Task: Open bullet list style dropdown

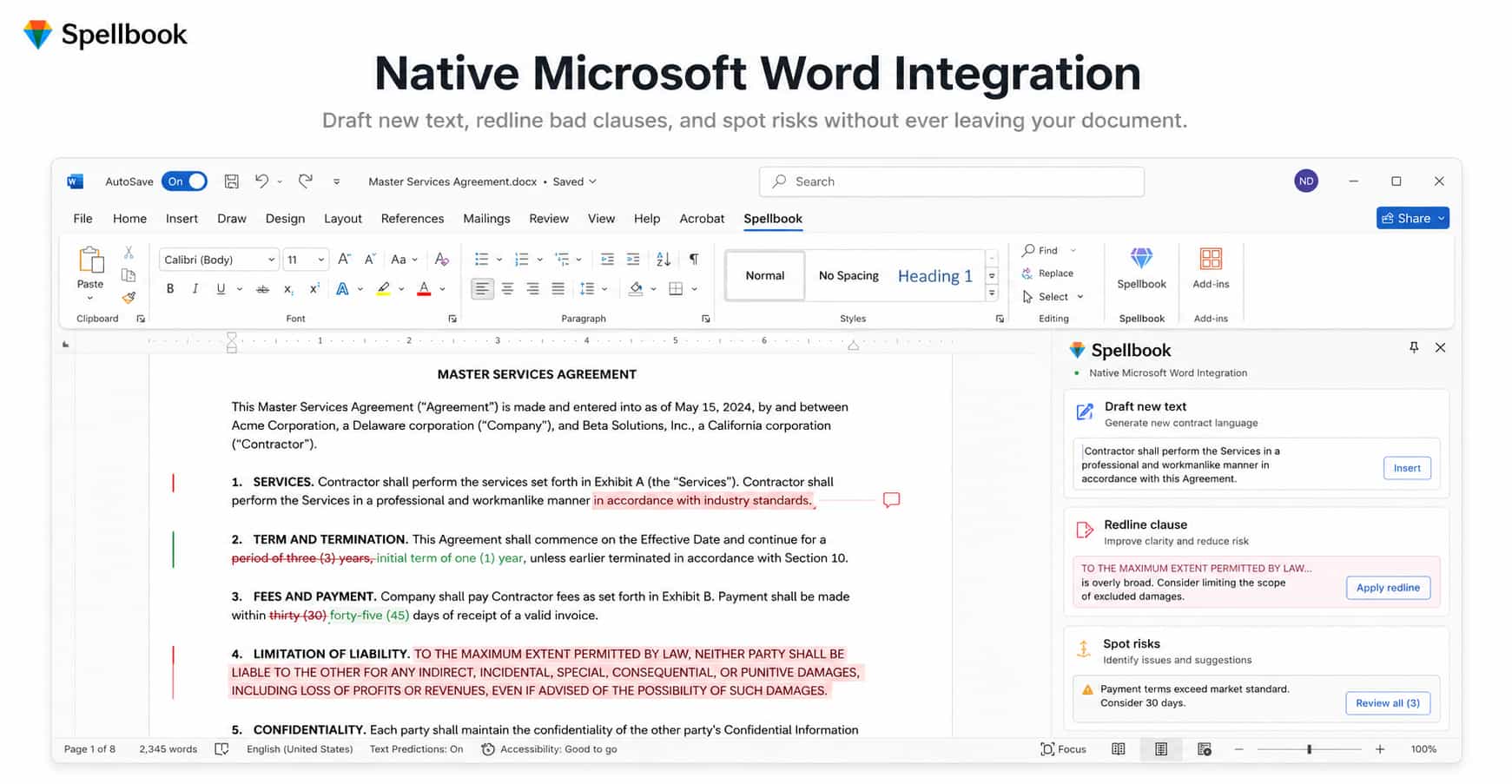Action: pyautogui.click(x=499, y=260)
